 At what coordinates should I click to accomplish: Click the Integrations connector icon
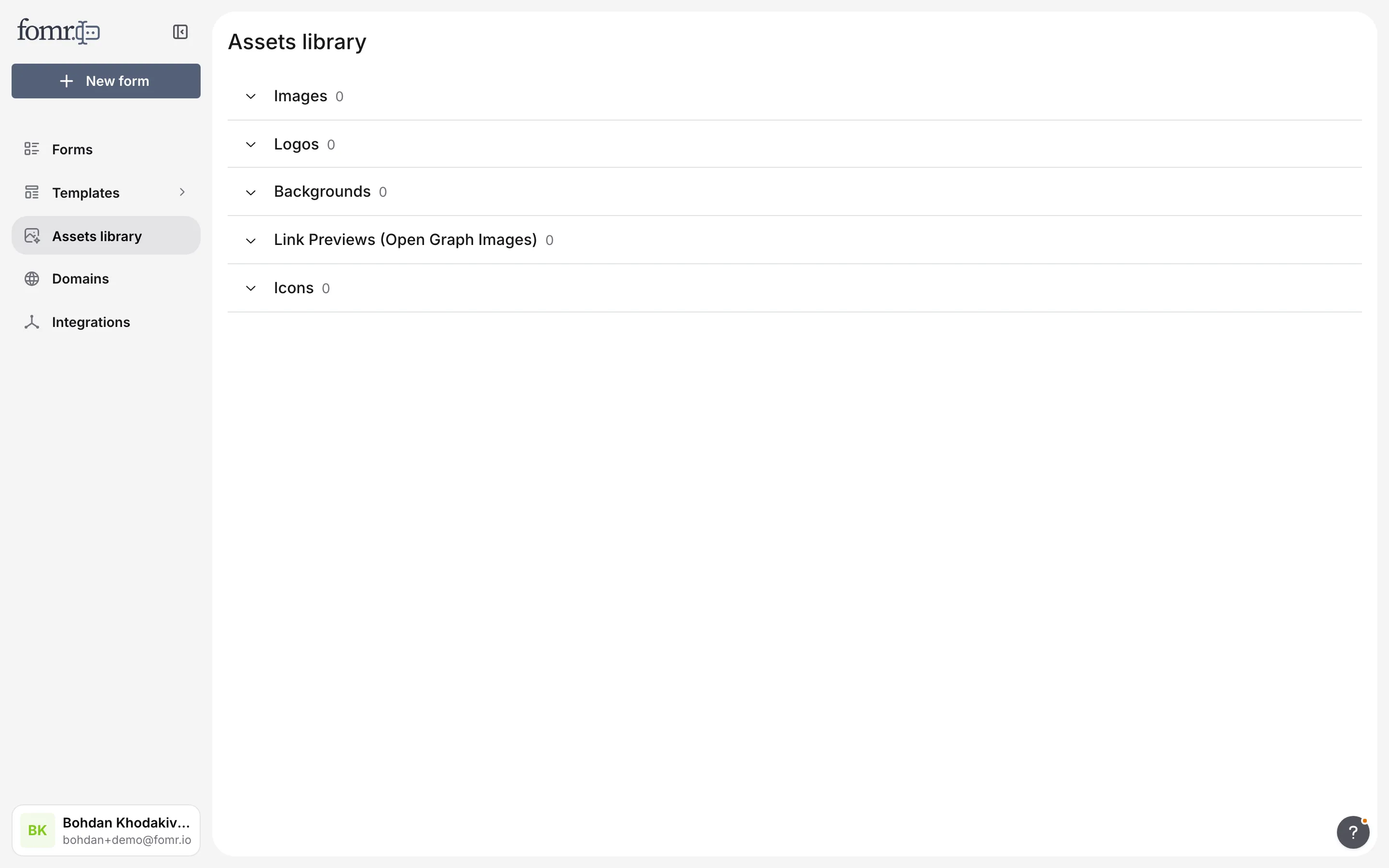(31, 322)
